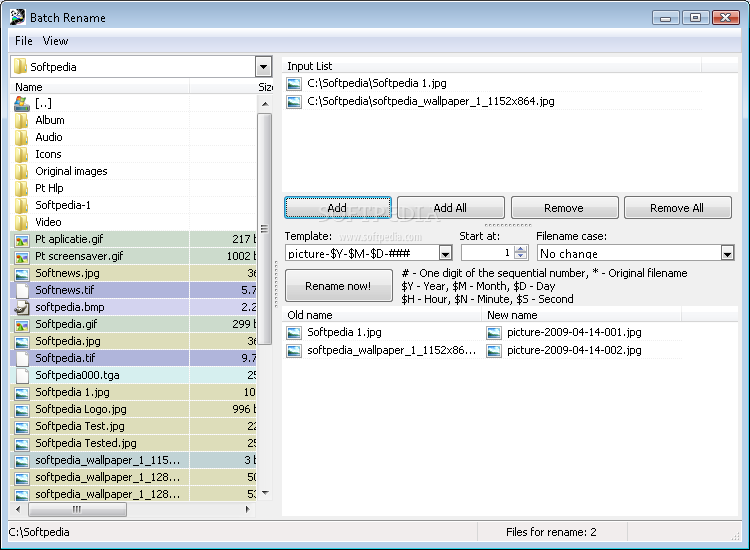Open the Template dropdown arrow
The height and width of the screenshot is (550, 750).
tap(445, 253)
